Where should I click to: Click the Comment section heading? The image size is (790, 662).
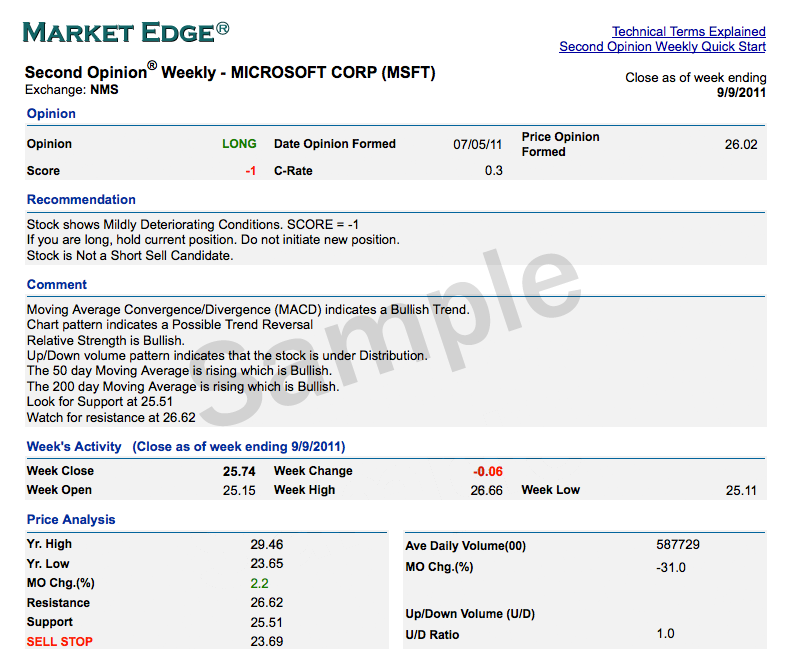click(57, 285)
